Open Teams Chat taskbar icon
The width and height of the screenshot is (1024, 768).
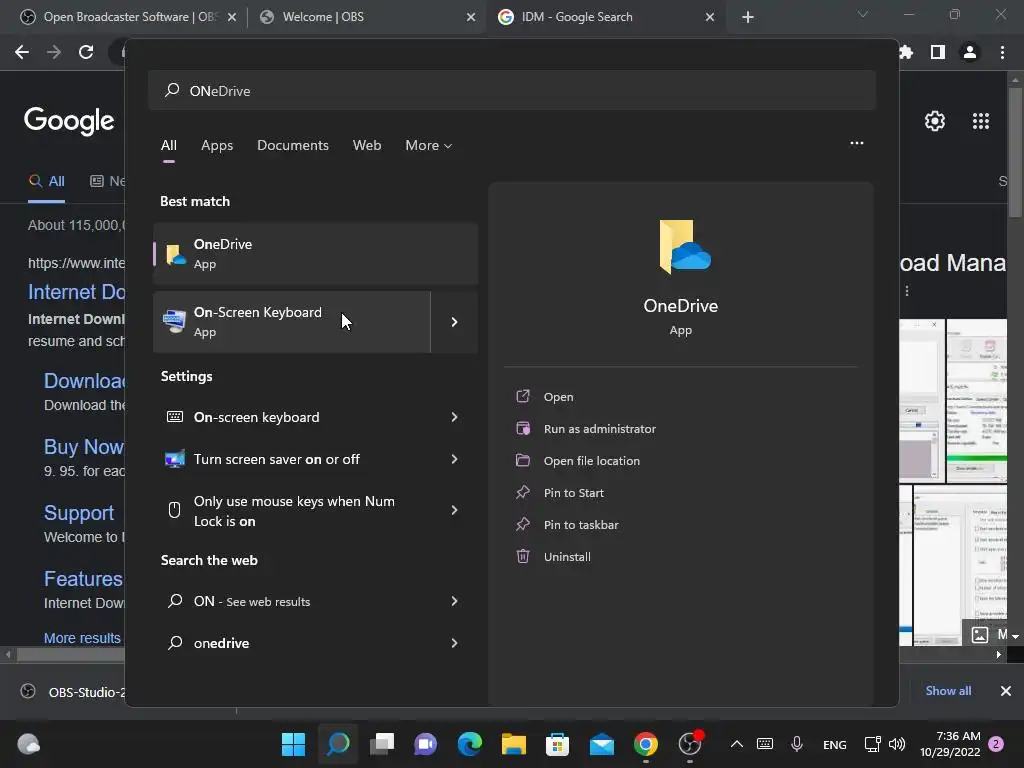(x=426, y=744)
